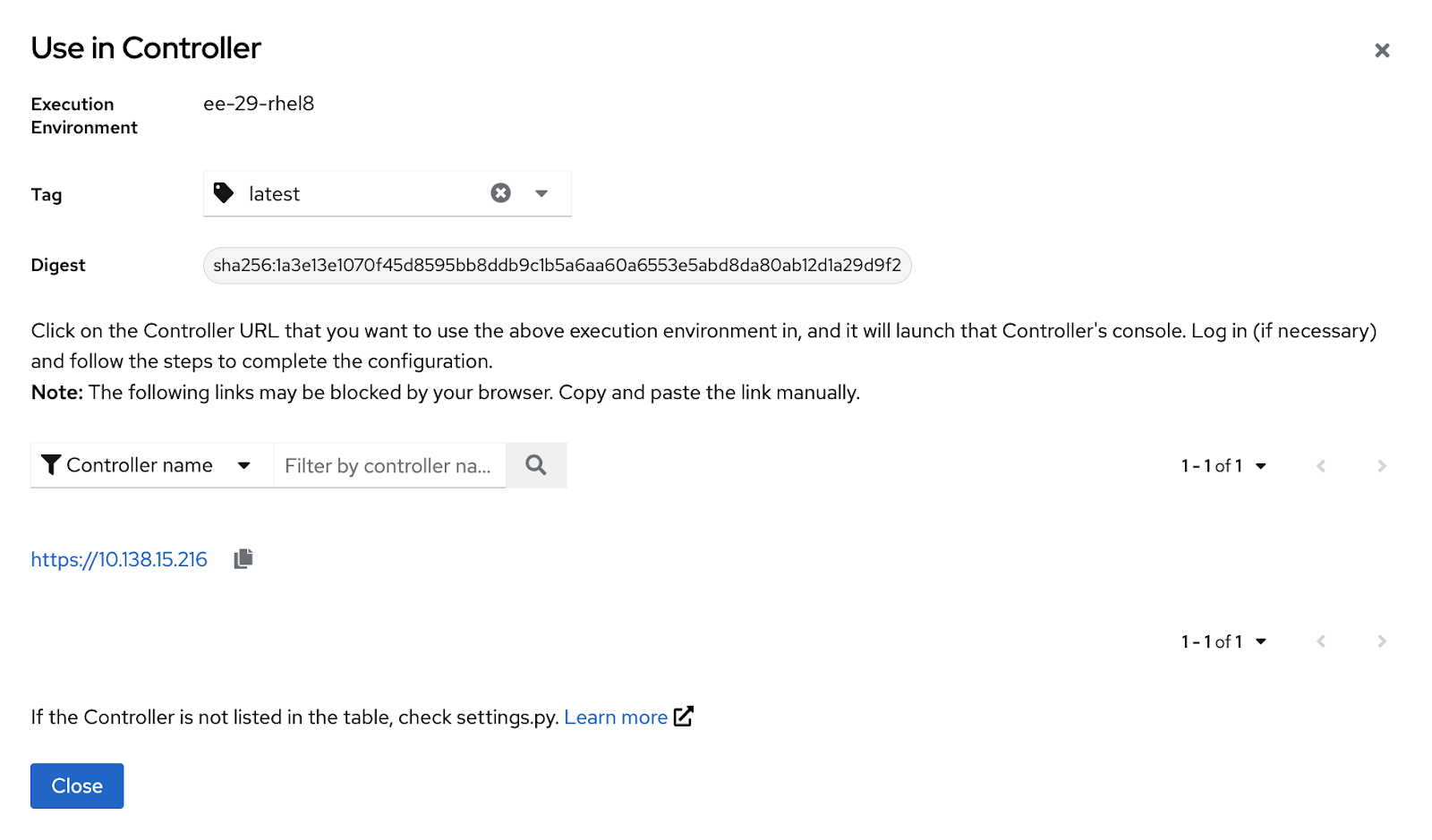Dismiss the dialog with the X icon
The image size is (1432, 840).
tap(1382, 50)
